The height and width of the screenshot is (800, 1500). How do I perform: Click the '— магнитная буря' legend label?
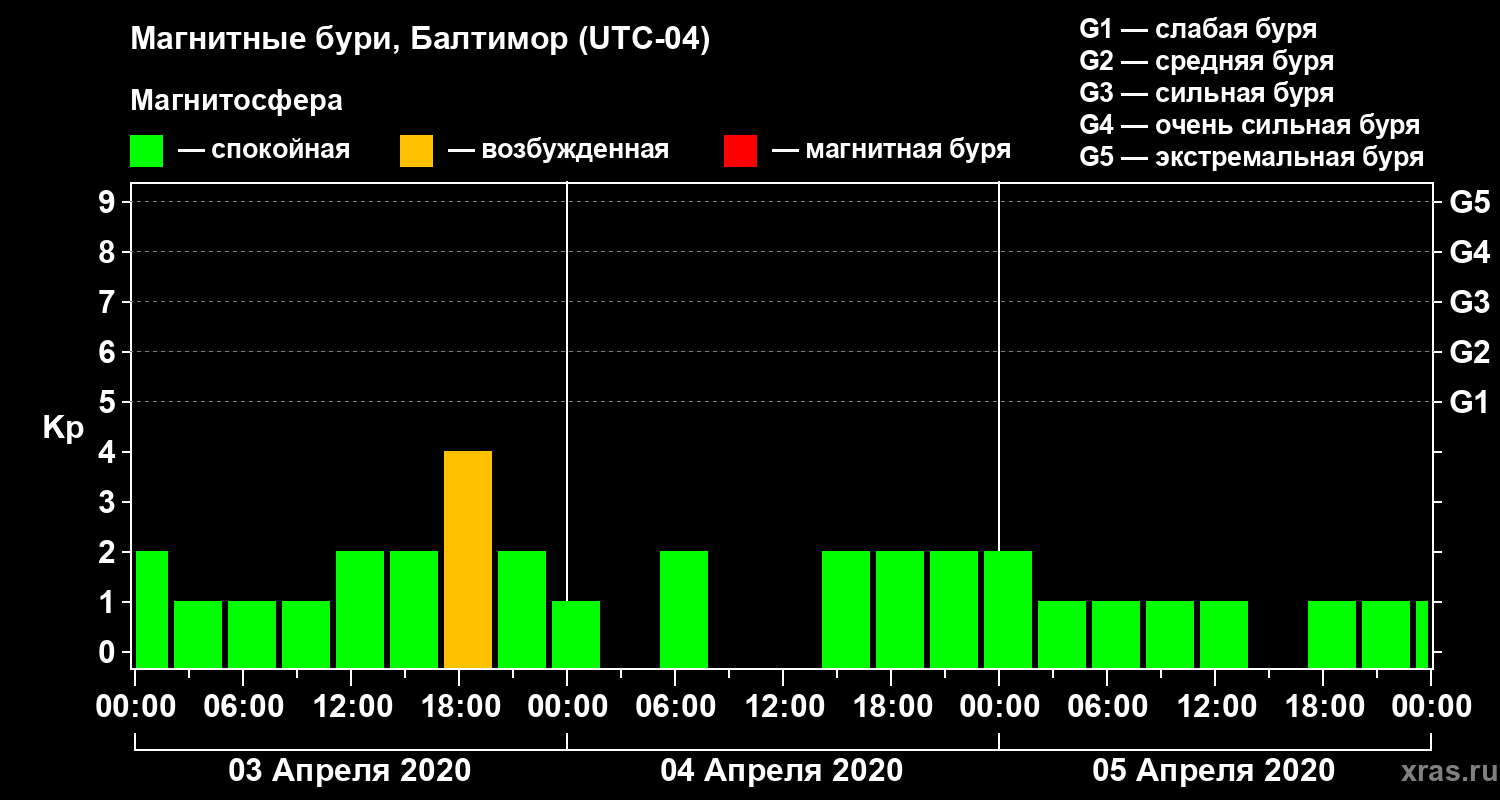point(892,150)
